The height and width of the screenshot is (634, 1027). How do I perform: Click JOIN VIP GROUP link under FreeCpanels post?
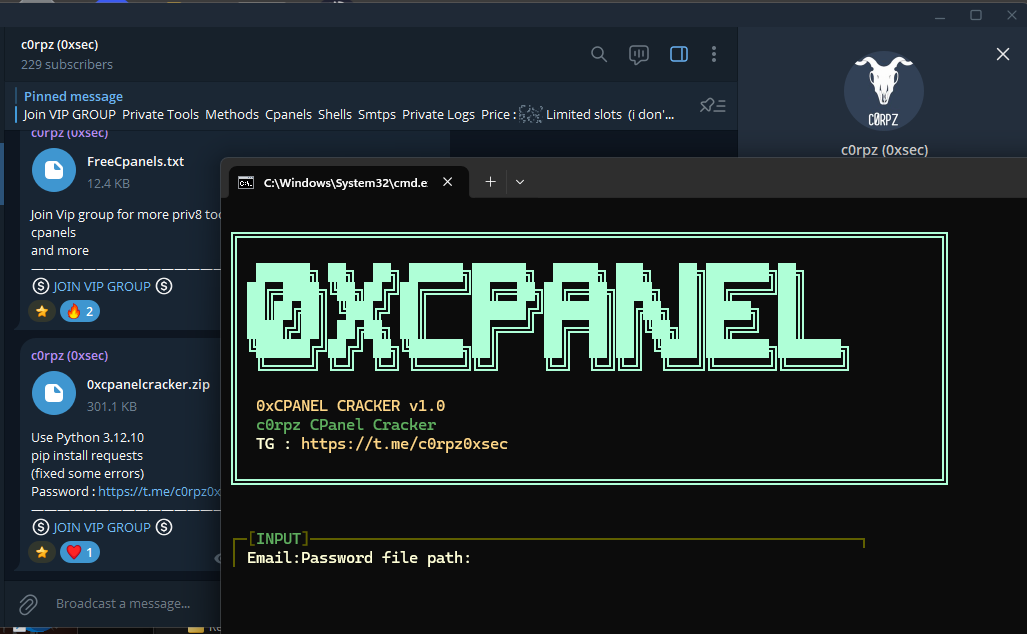tap(102, 286)
